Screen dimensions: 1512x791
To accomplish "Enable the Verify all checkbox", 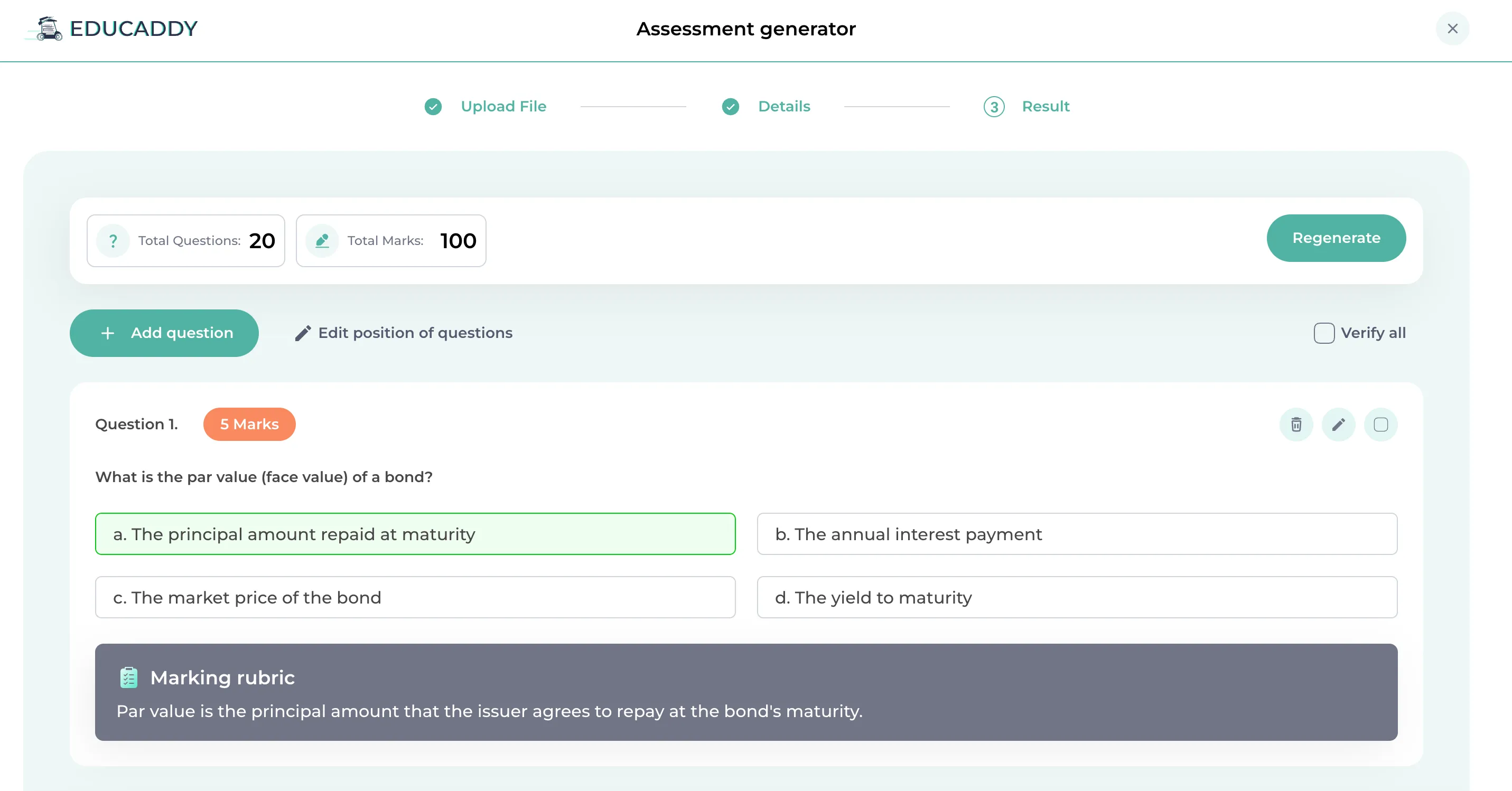I will click(1323, 333).
